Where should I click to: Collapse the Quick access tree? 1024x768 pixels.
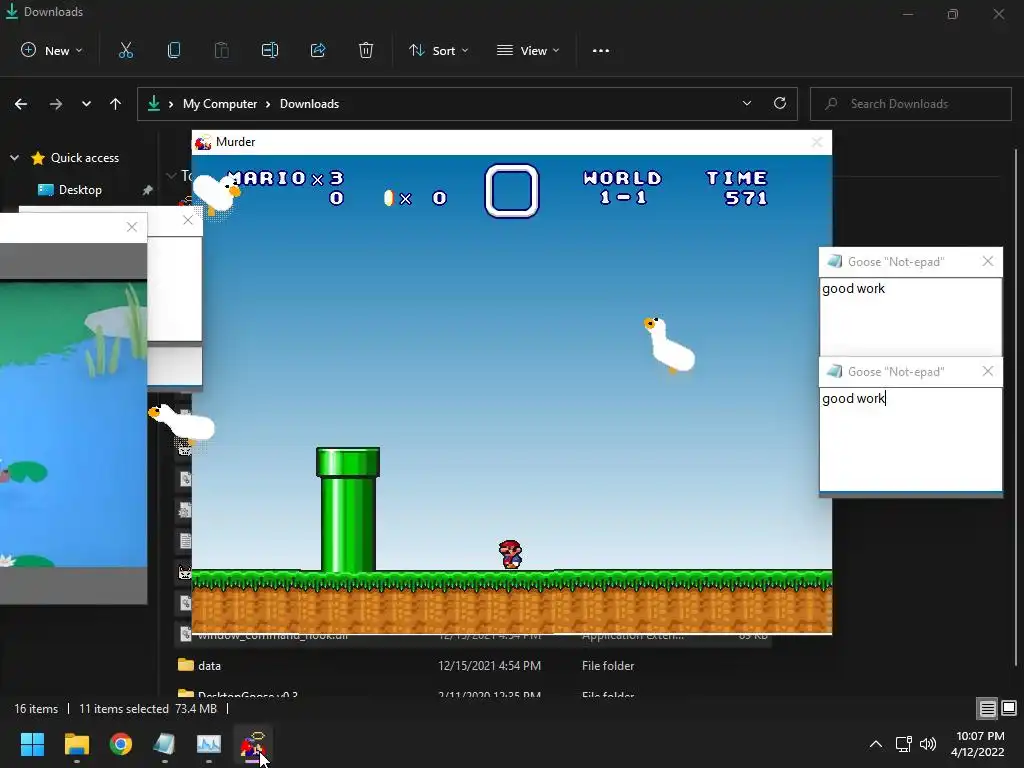14,158
